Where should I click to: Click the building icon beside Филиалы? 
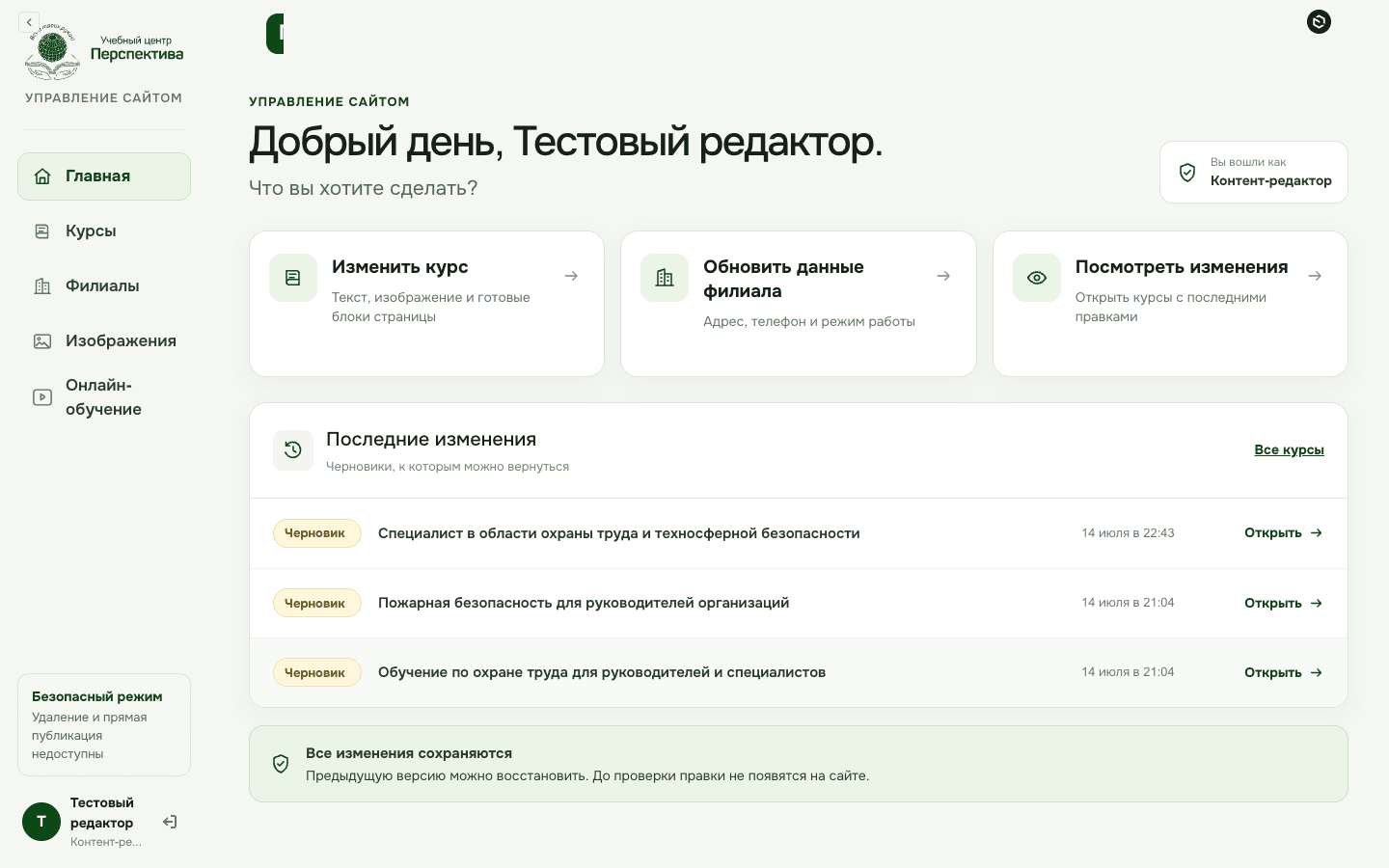tap(42, 286)
